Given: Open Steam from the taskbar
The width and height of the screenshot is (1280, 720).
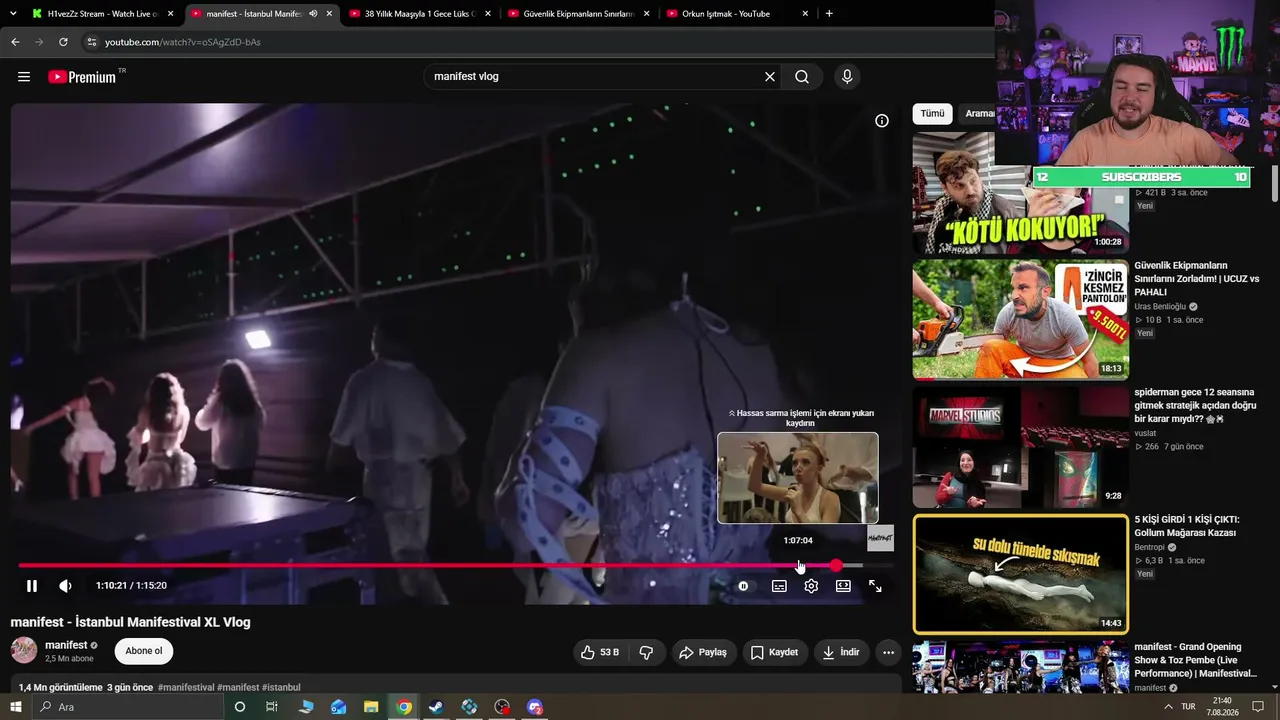Looking at the screenshot, I should point(436,707).
